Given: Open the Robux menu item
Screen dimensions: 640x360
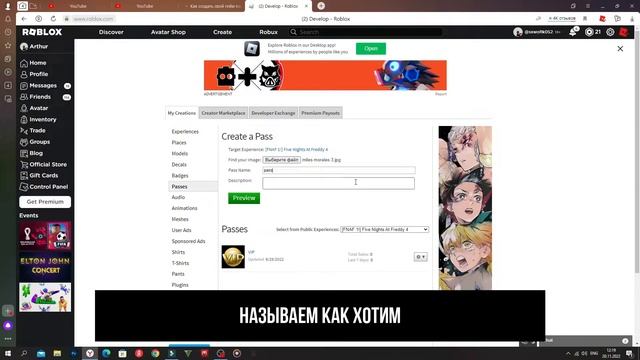Looking at the screenshot, I should click(268, 32).
